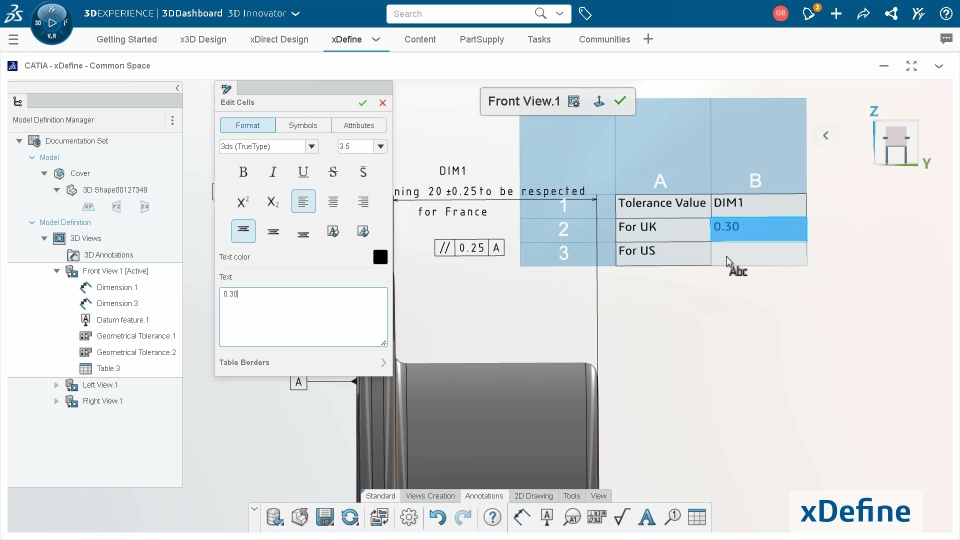Open xDefine tab dropdown chevron

pyautogui.click(x=376, y=39)
